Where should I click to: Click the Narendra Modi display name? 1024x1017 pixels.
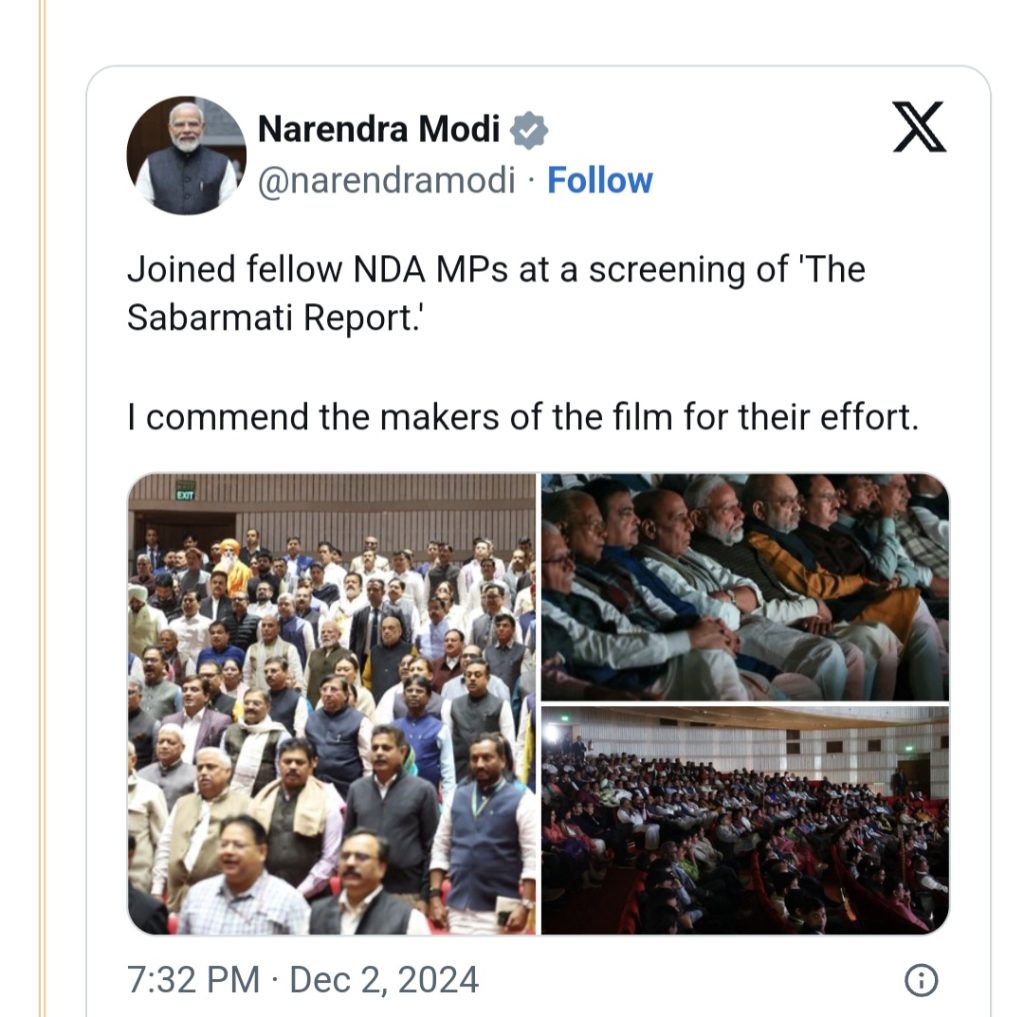379,129
